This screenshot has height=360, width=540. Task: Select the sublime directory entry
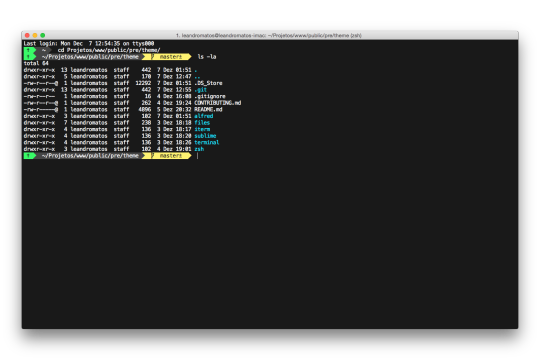pos(205,136)
